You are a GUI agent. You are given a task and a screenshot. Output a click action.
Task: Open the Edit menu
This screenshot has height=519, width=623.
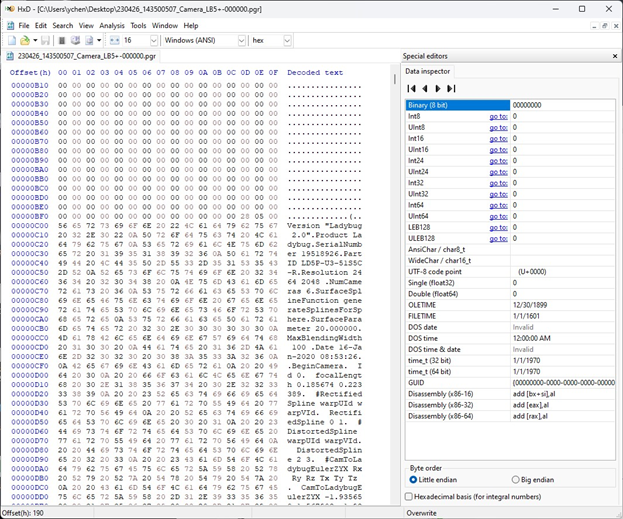pyautogui.click(x=41, y=26)
